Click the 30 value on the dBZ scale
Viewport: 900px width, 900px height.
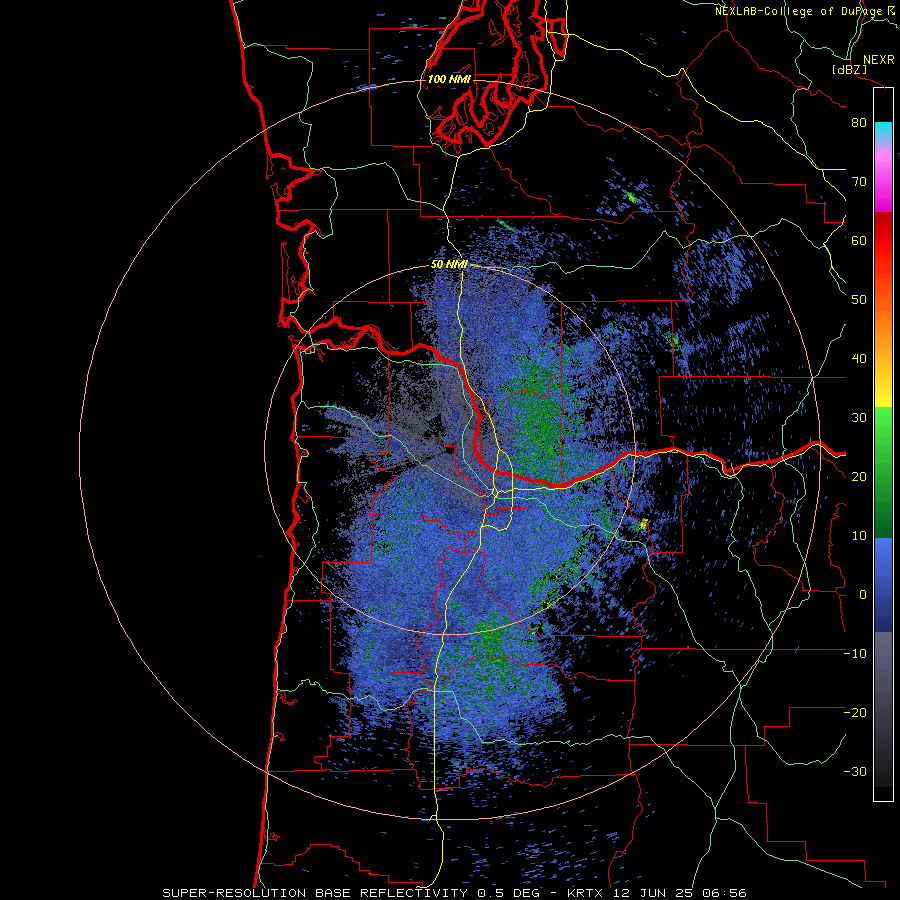point(859,418)
